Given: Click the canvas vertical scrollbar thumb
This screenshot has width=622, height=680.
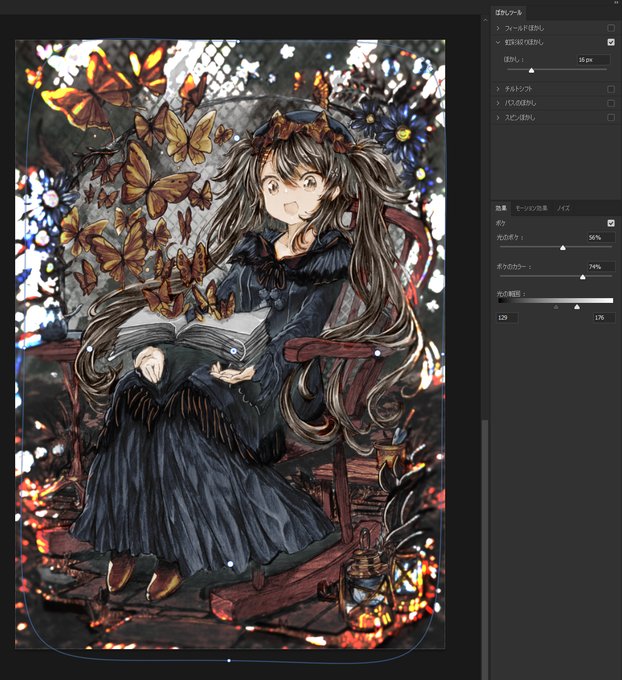Looking at the screenshot, I should (x=485, y=549).
